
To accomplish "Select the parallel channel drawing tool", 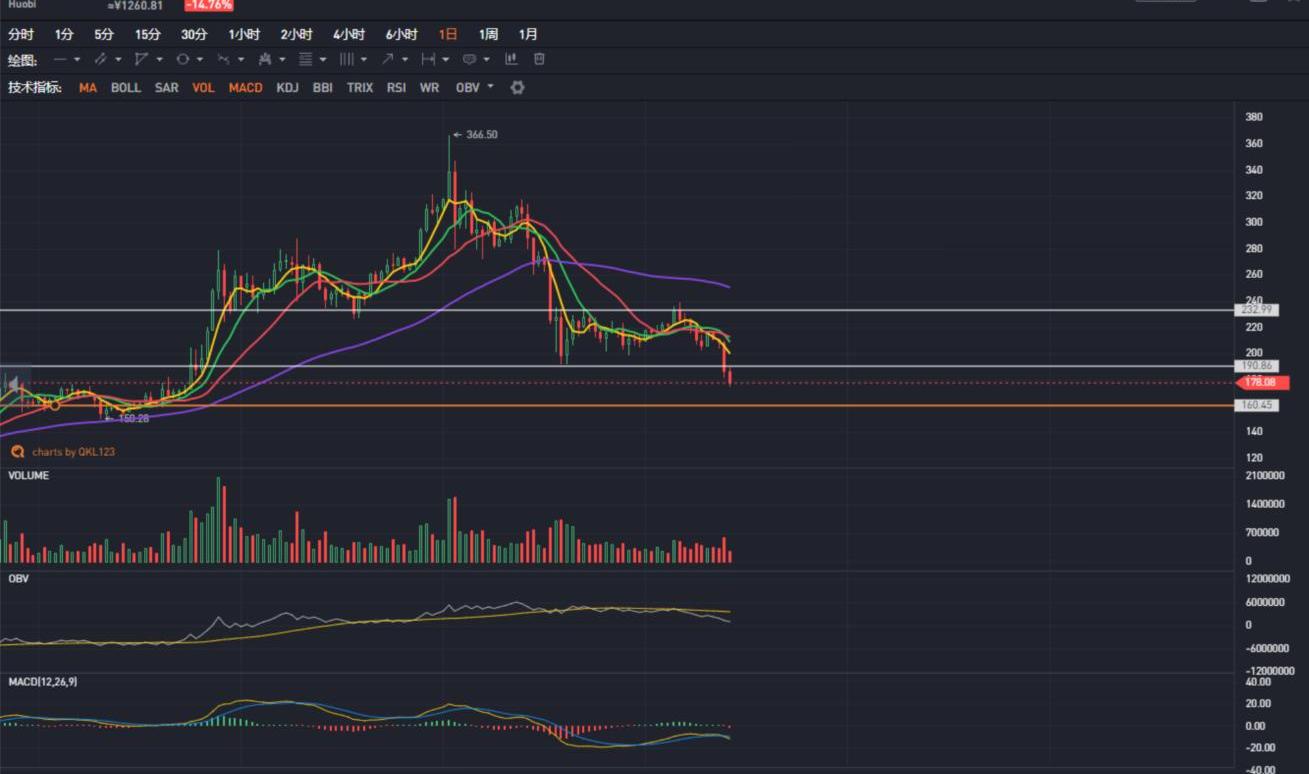I will 100,59.
